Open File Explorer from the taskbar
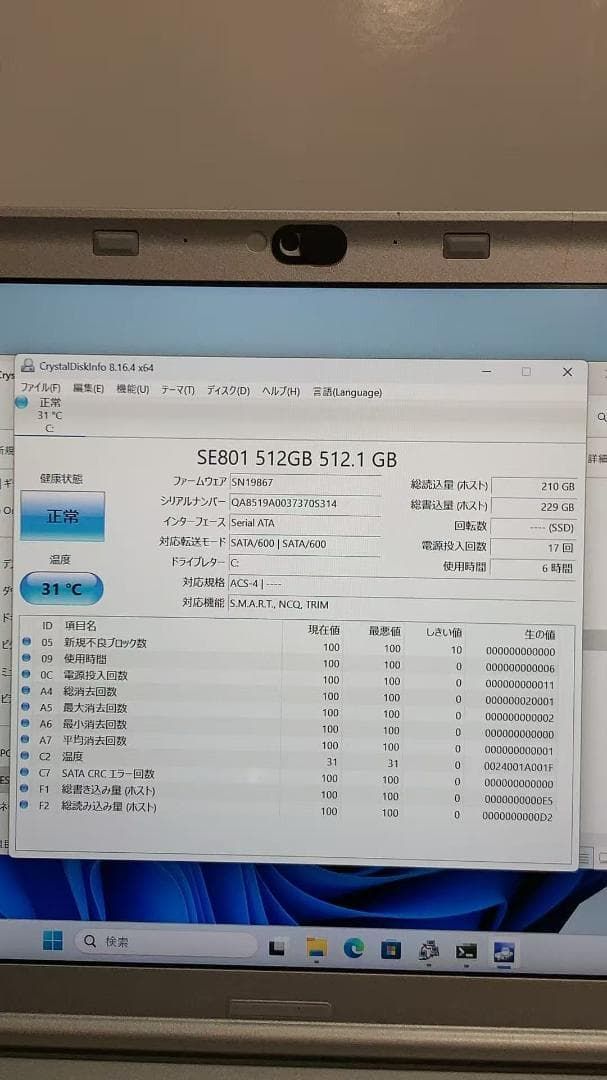The image size is (607, 1080). 317,948
